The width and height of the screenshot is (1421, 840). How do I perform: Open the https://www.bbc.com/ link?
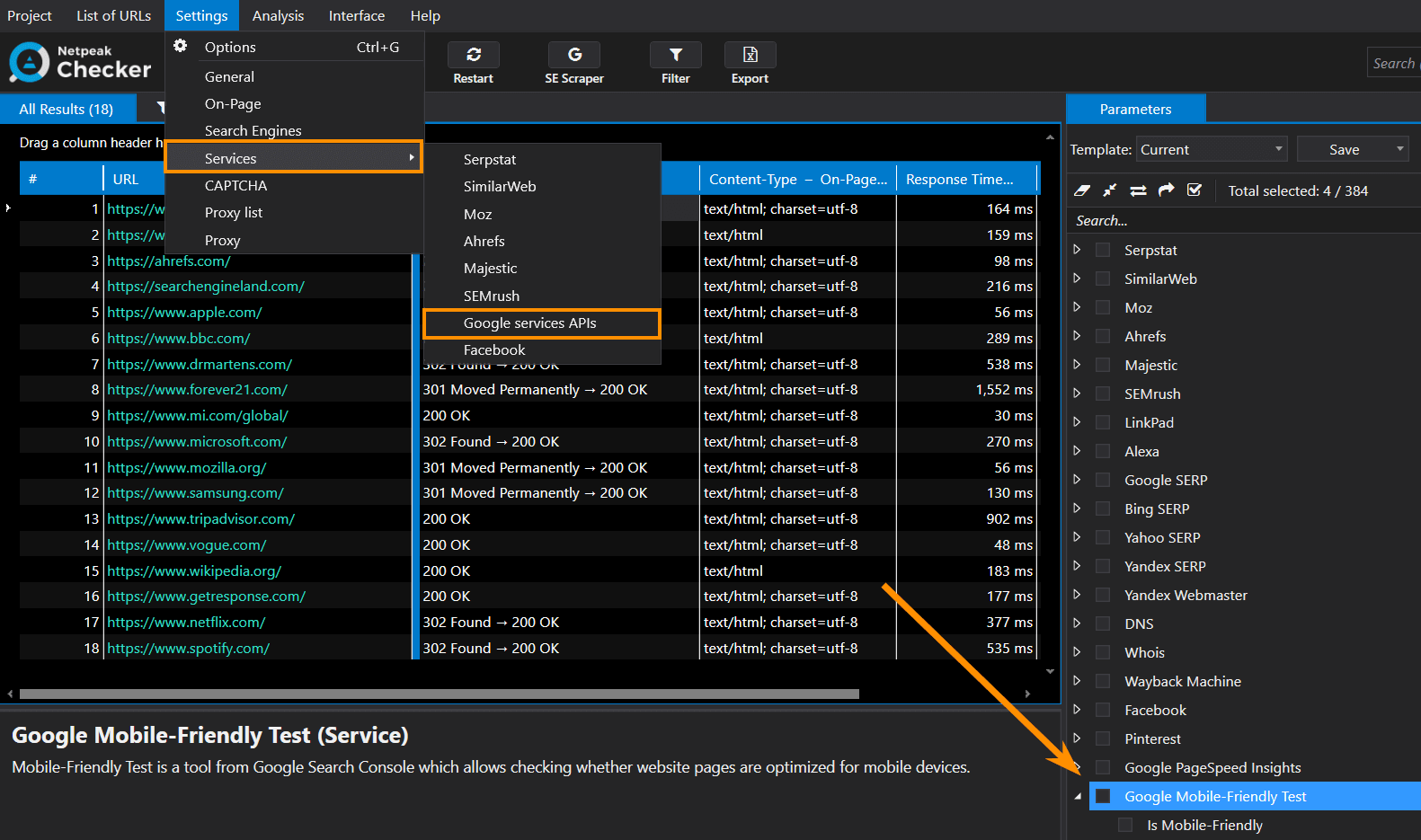tap(179, 338)
